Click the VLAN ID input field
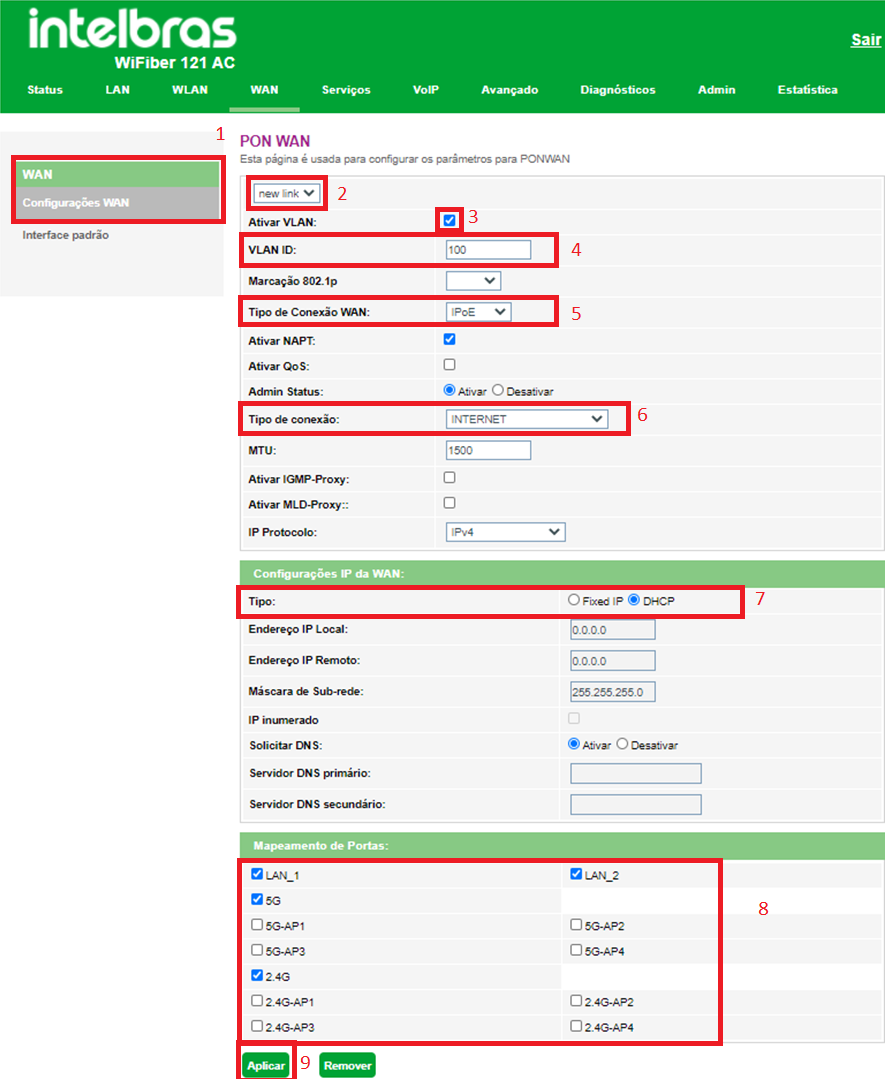The image size is (886, 1088). 488,250
